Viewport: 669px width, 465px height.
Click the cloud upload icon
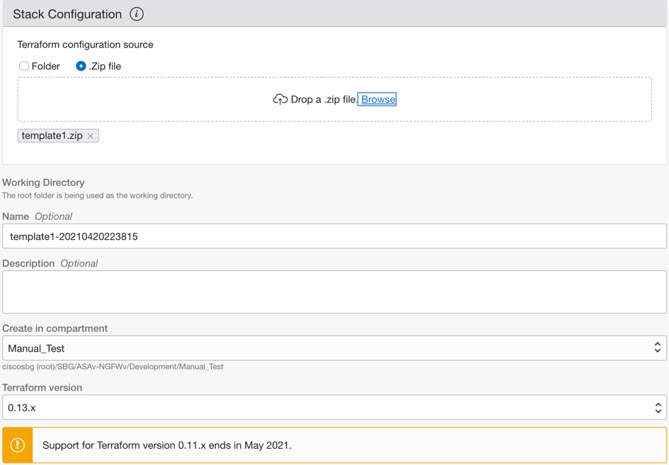pyautogui.click(x=280, y=99)
